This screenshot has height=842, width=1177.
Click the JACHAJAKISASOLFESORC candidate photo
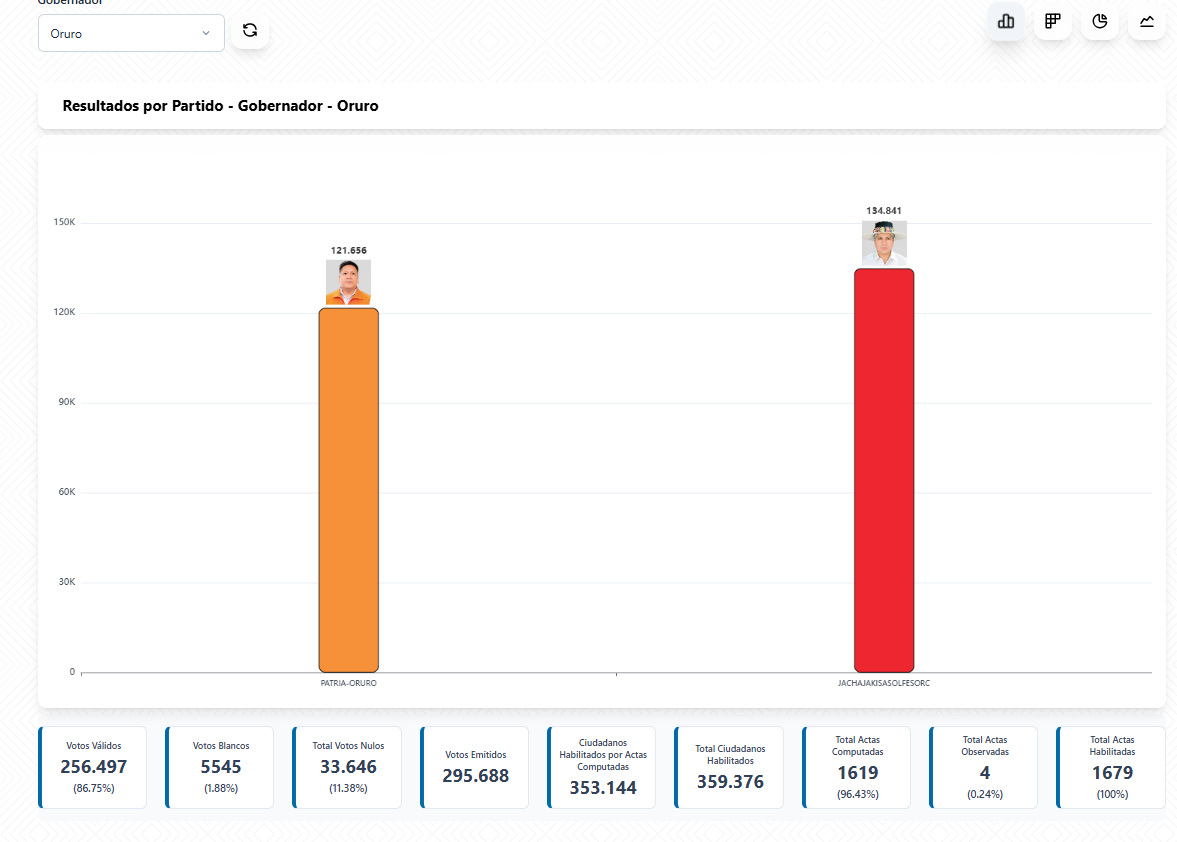pos(884,243)
